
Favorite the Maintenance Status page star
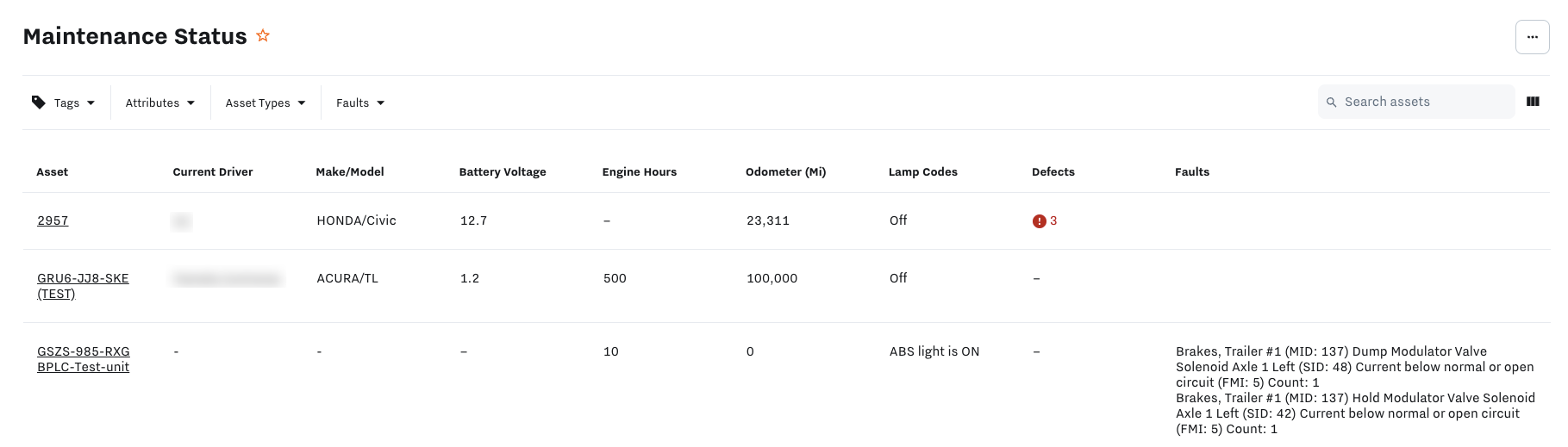pos(263,35)
